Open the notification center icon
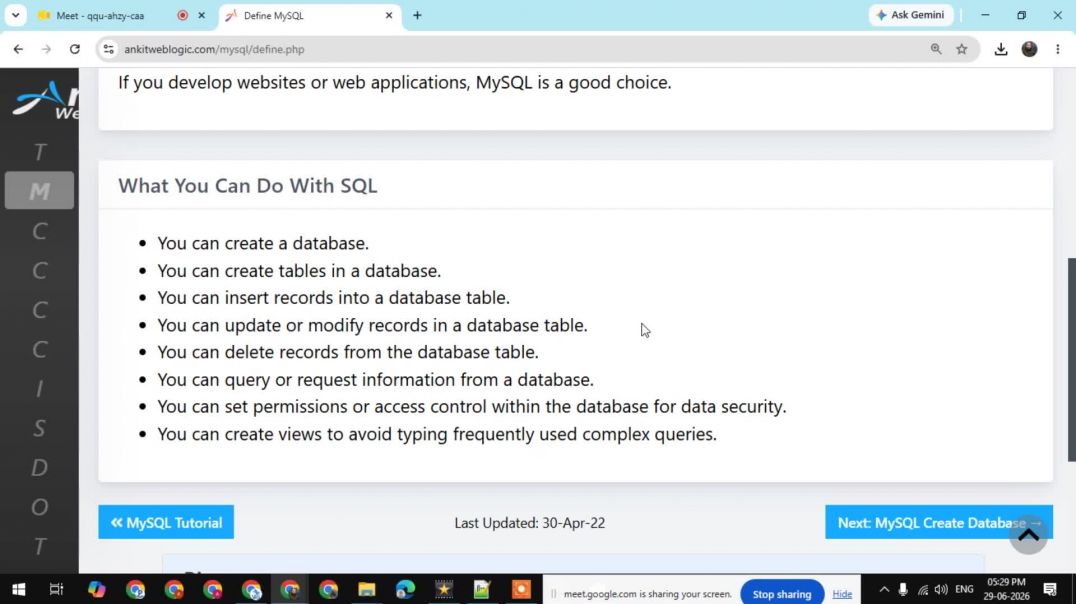1076x604 pixels. pos(1050,590)
